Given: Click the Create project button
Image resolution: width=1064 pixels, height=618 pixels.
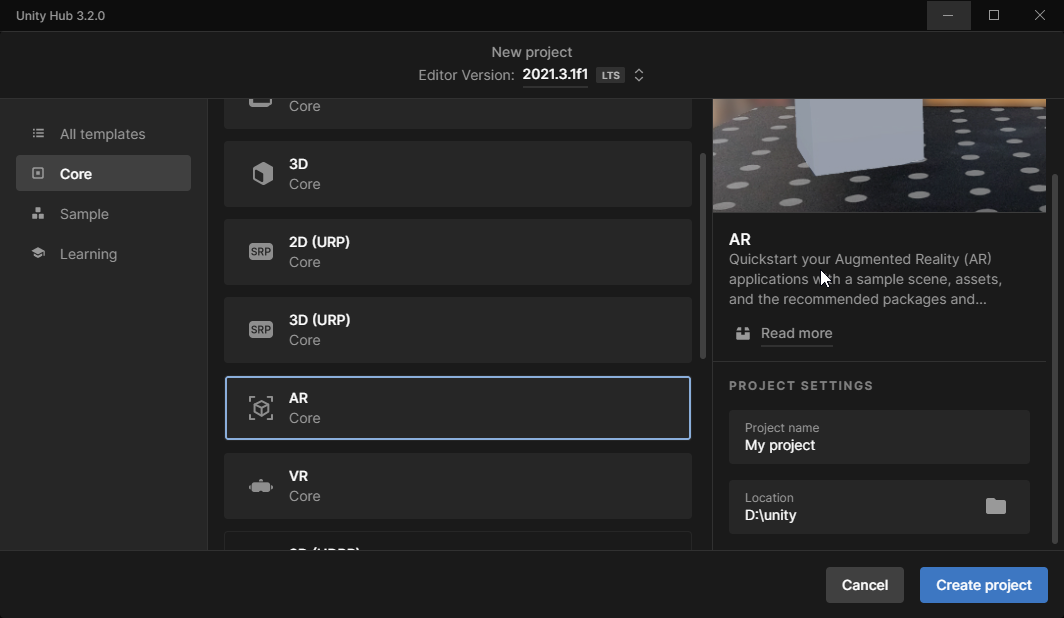Looking at the screenshot, I should 983,585.
